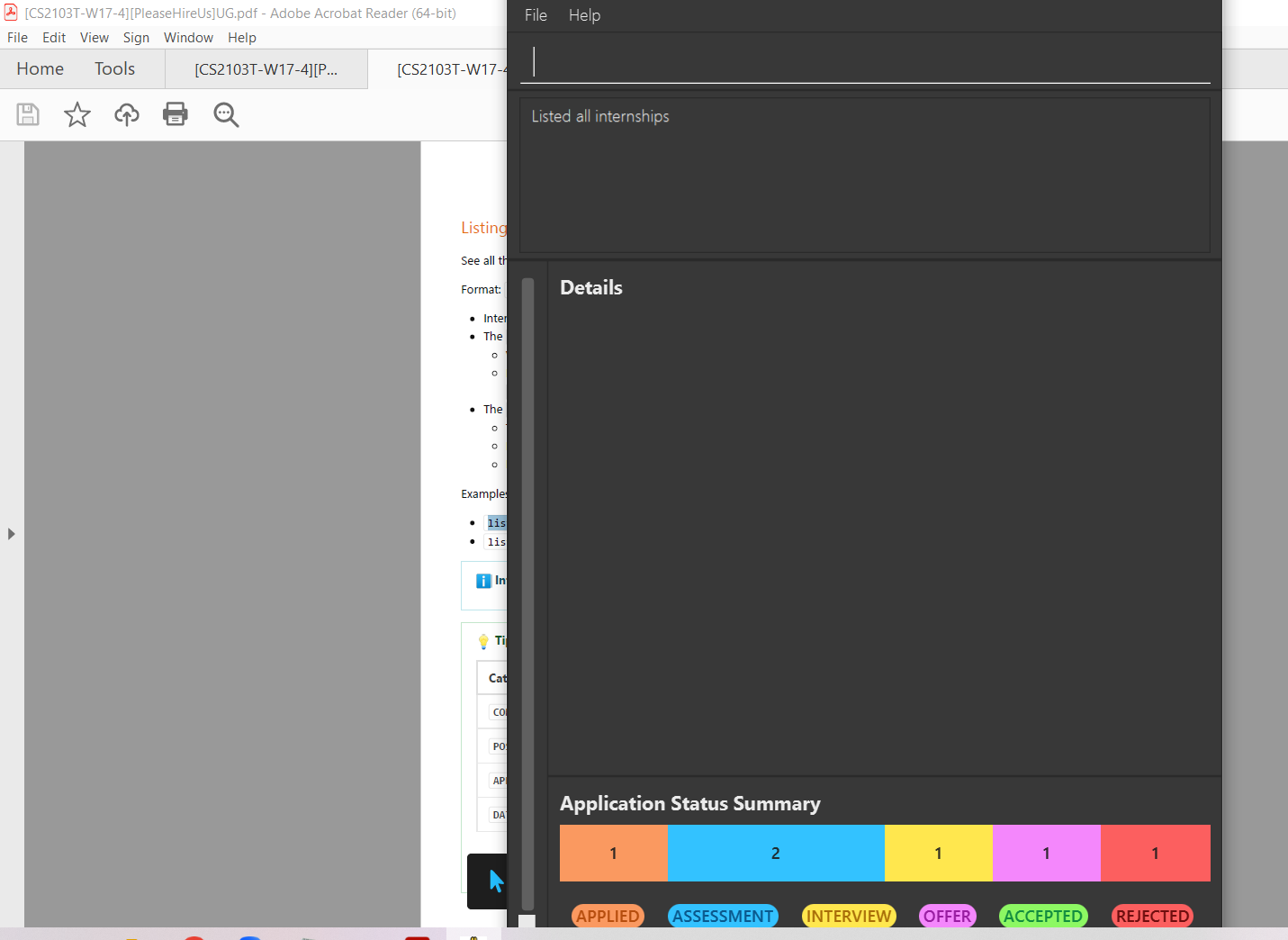The image size is (1288, 940).
Task: Open the Sign menu in Acrobat Reader
Action: pos(137,38)
